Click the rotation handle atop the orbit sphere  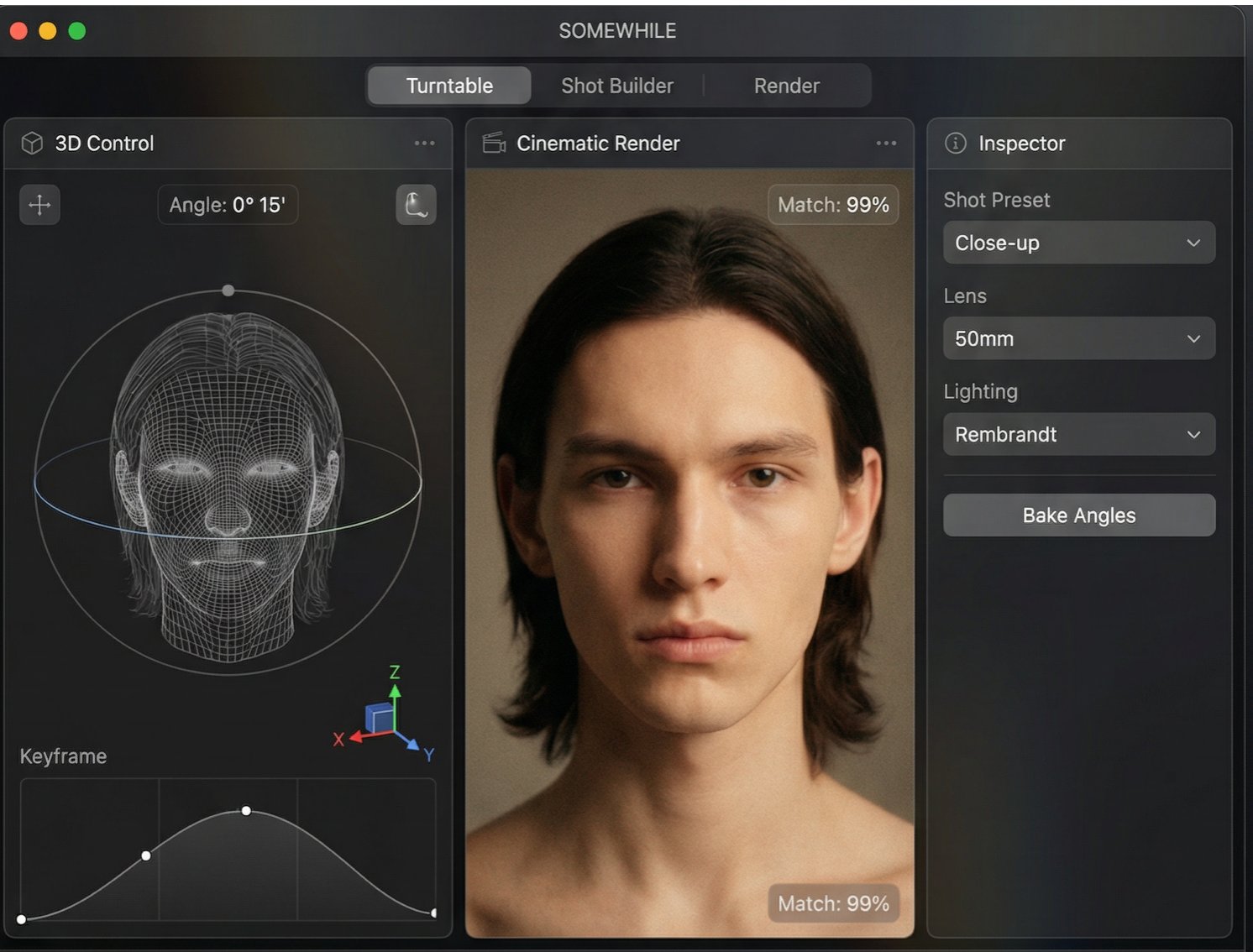(x=228, y=290)
